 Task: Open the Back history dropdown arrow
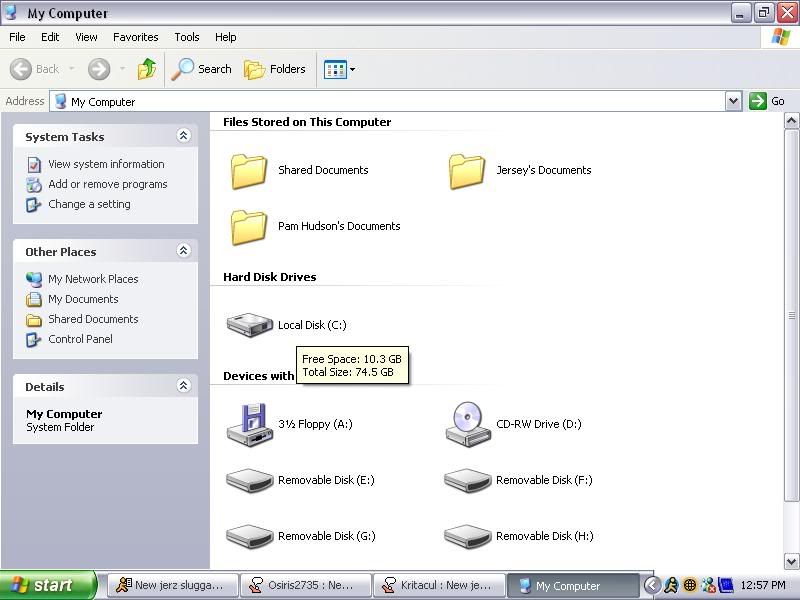click(x=71, y=69)
